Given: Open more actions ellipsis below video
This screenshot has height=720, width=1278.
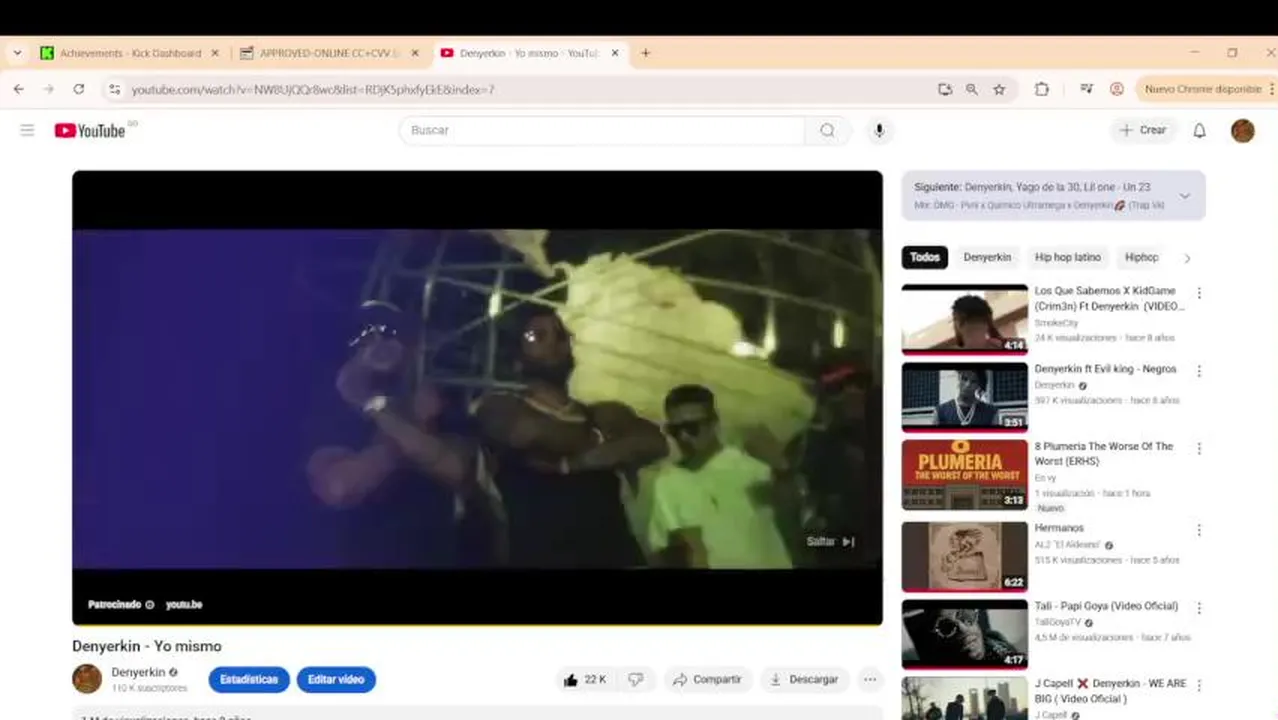Looking at the screenshot, I should (x=870, y=679).
